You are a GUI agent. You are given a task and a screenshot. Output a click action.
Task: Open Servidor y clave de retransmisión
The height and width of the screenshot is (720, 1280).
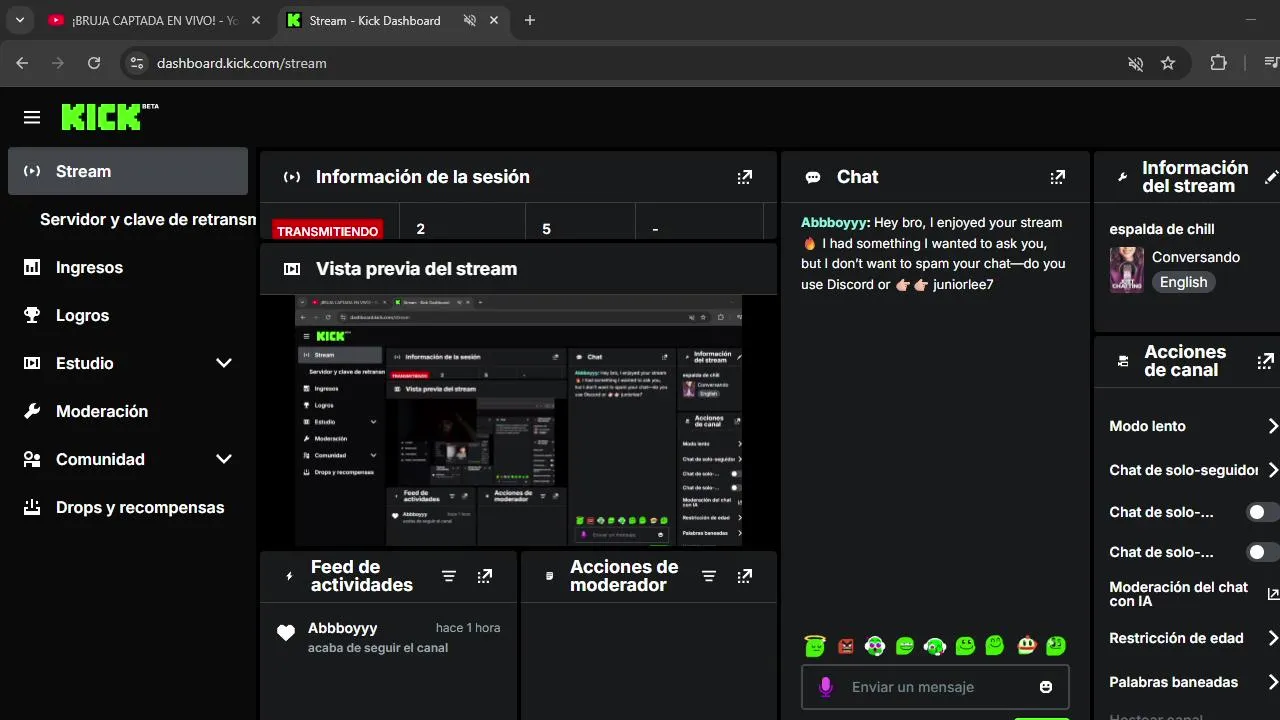pos(148,219)
